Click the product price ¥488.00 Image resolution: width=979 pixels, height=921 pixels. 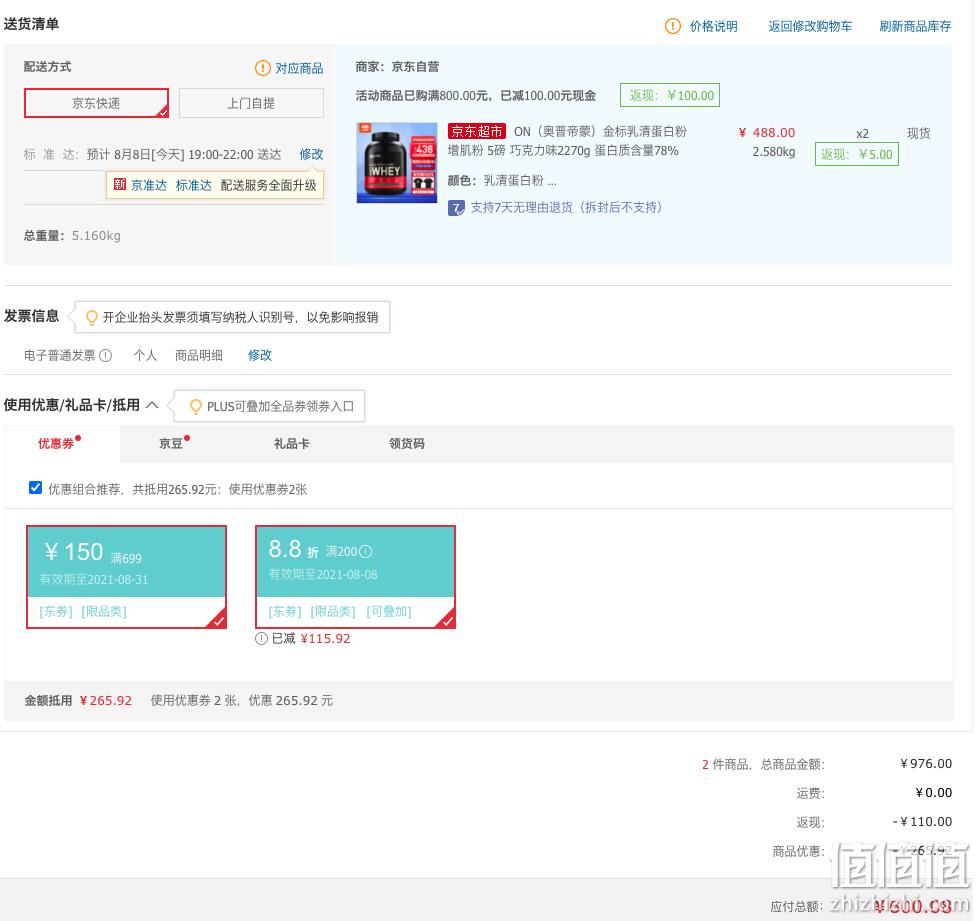click(767, 132)
